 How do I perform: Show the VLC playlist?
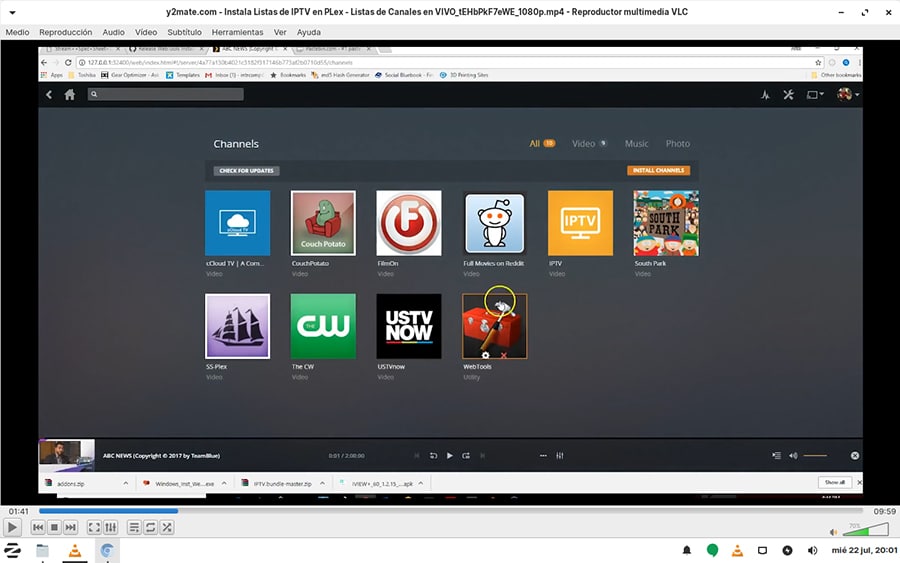(134, 527)
